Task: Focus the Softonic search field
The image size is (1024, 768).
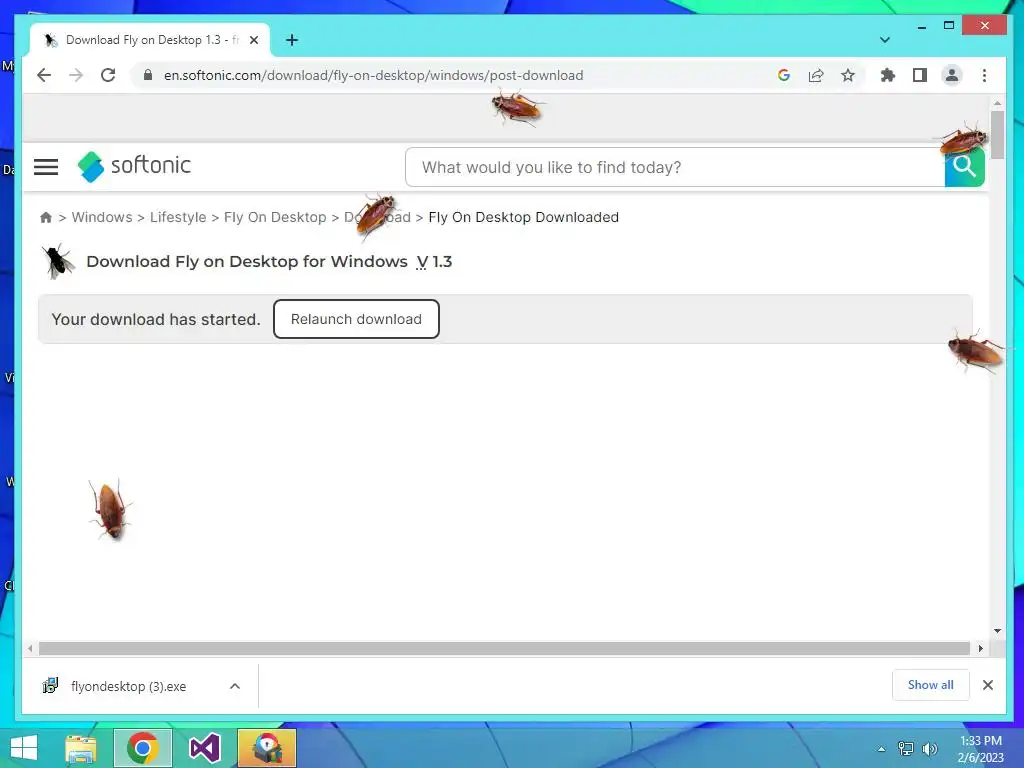Action: [x=675, y=167]
